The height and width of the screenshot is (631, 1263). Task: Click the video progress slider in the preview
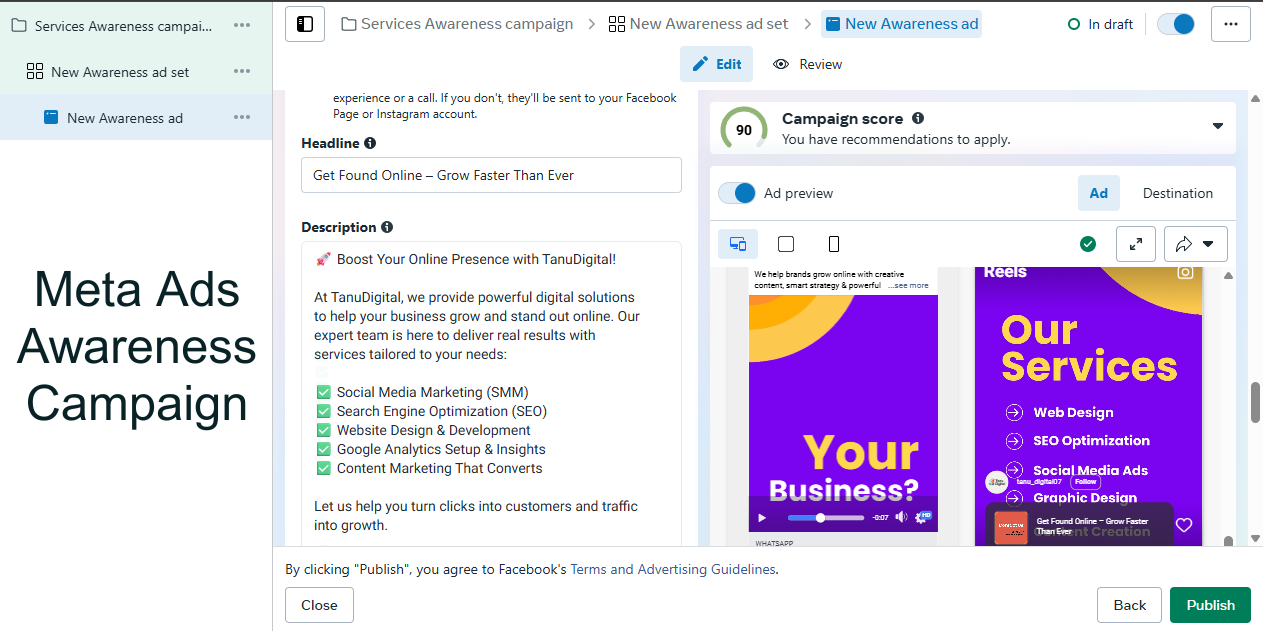[825, 518]
